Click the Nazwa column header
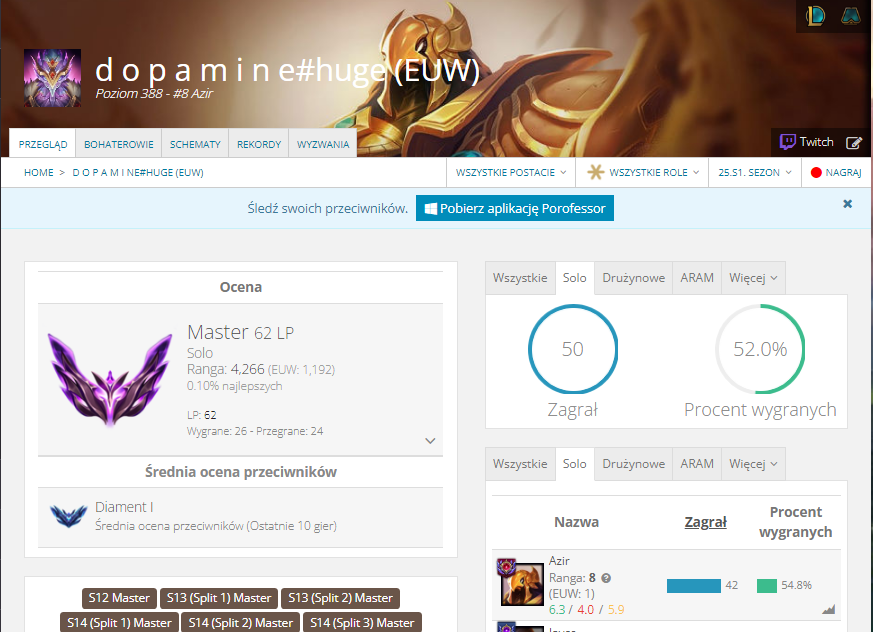The image size is (873, 632). (x=577, y=522)
